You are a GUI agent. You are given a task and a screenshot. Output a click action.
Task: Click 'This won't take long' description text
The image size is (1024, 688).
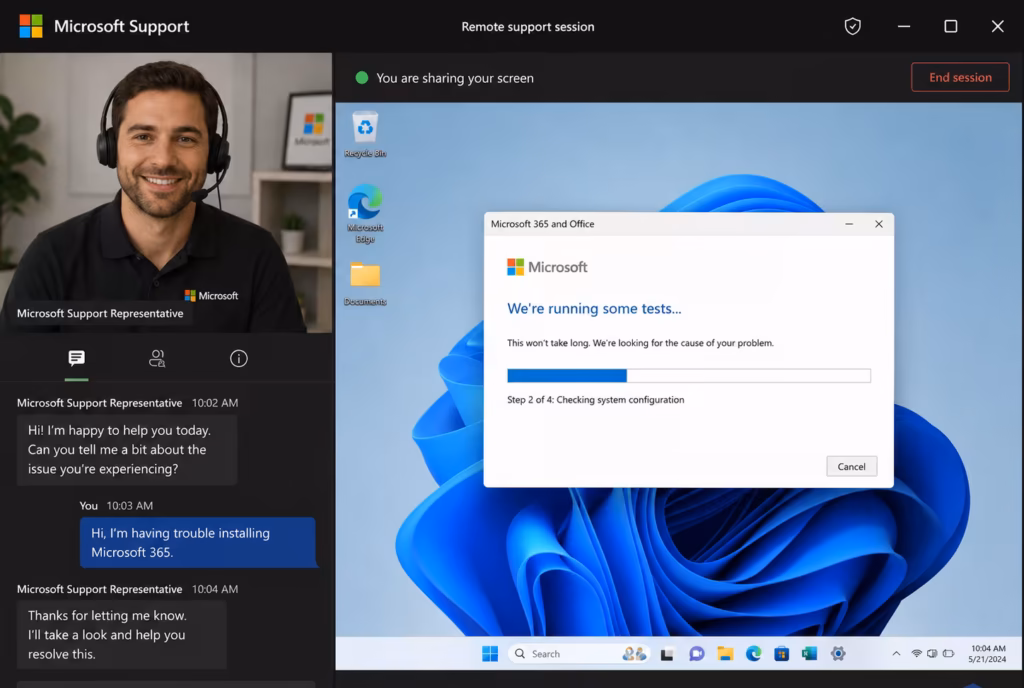pos(640,343)
